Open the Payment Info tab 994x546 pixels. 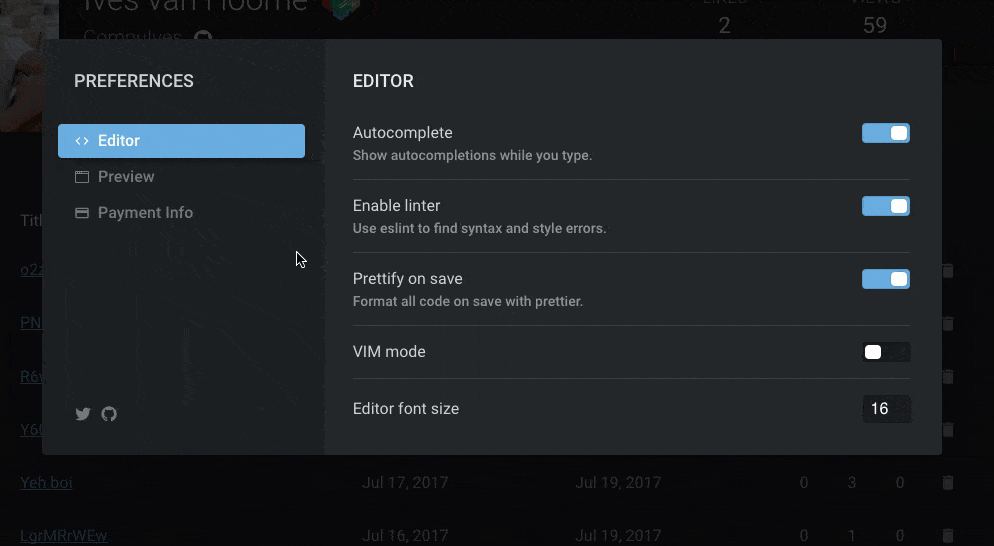point(145,213)
